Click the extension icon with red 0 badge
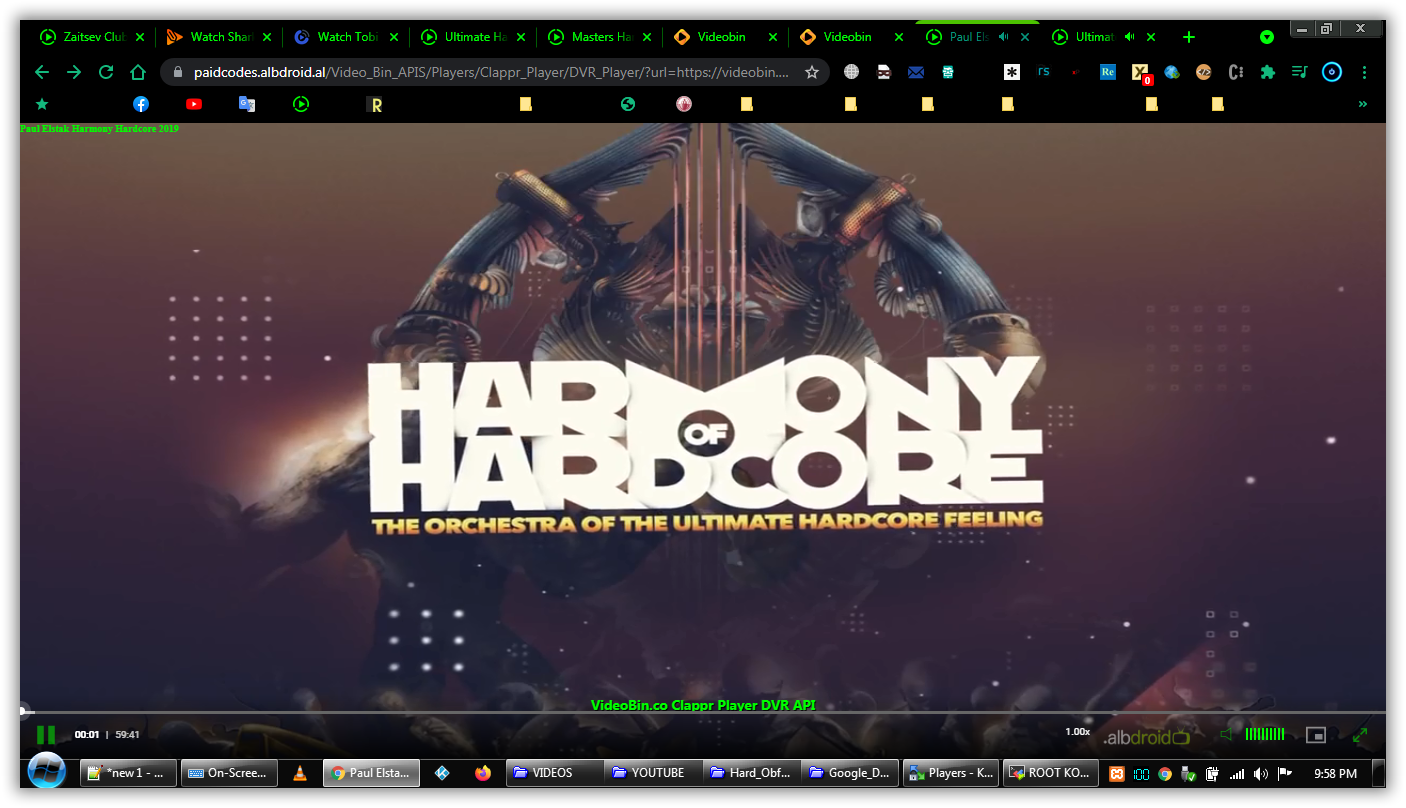Image resolution: width=1406 pixels, height=808 pixels. point(1140,73)
